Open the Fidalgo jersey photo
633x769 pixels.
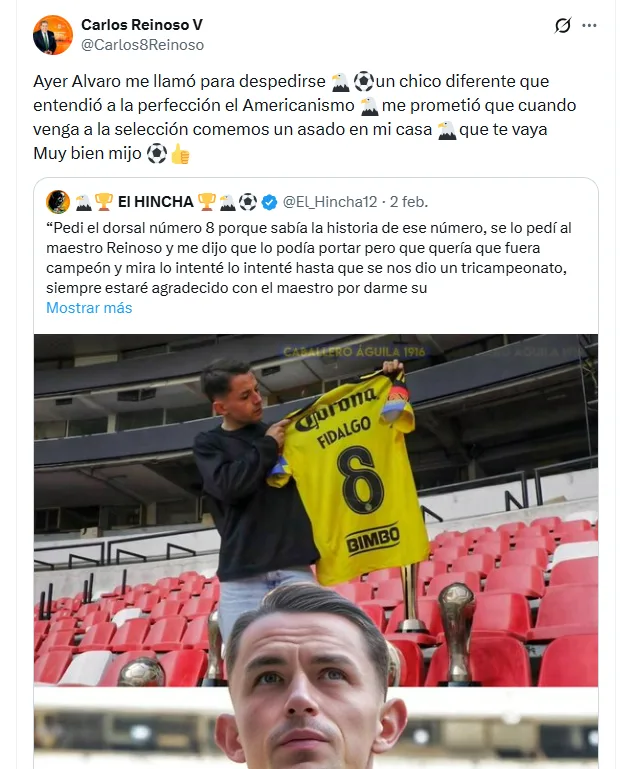pyautogui.click(x=316, y=510)
